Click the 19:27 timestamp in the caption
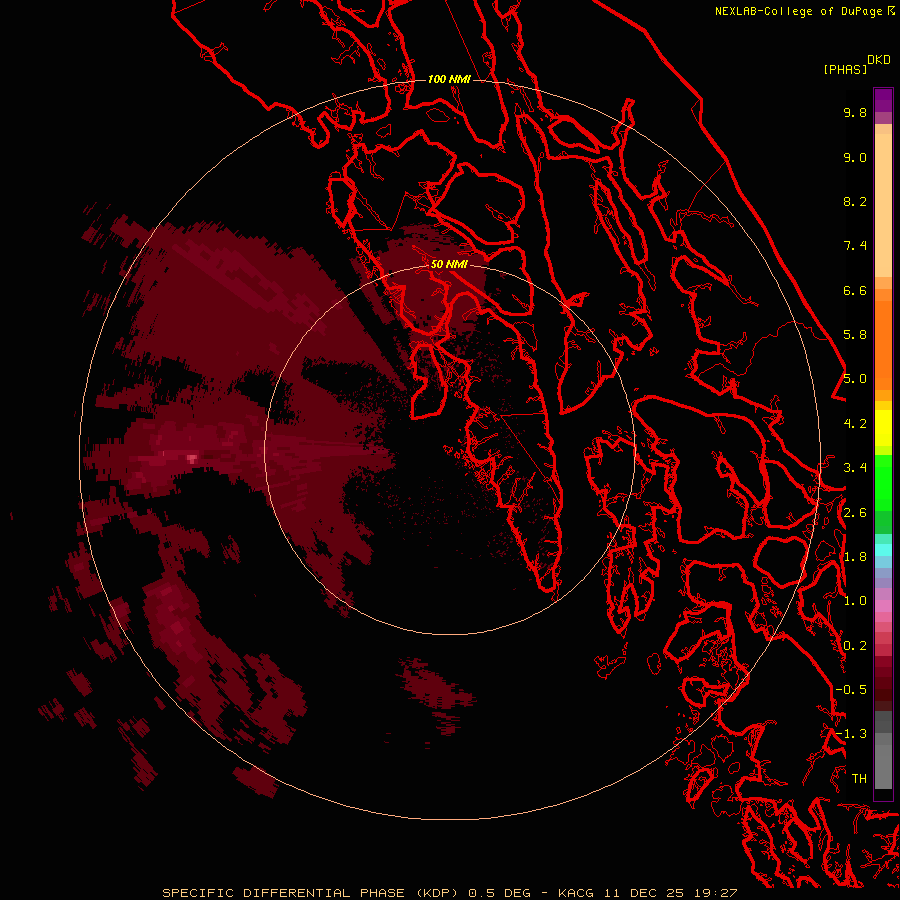 coord(717,893)
